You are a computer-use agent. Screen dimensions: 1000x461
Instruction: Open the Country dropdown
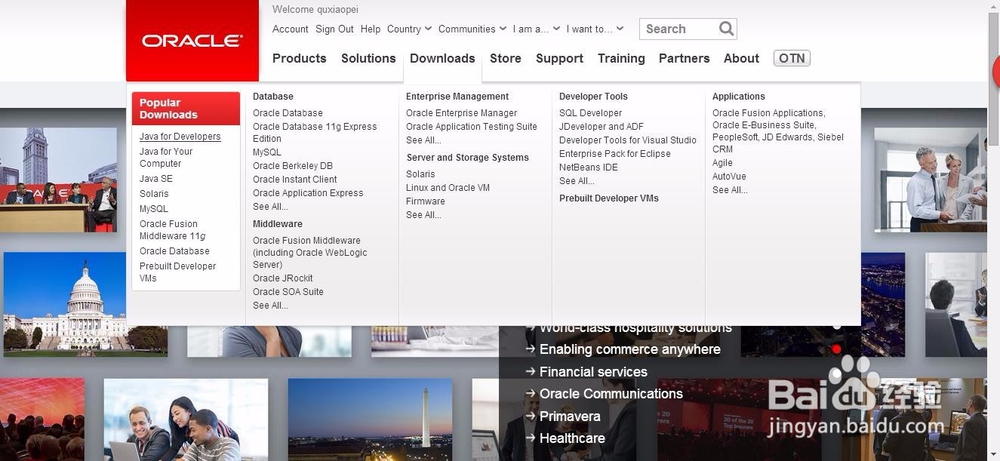pyautogui.click(x=409, y=29)
